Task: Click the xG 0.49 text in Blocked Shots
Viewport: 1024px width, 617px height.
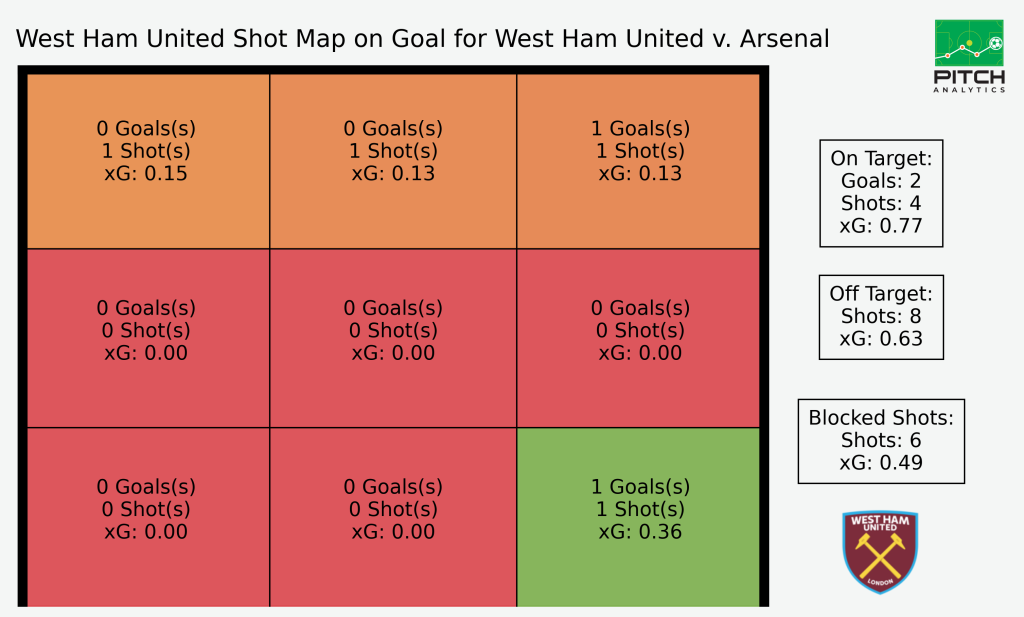Action: point(881,463)
